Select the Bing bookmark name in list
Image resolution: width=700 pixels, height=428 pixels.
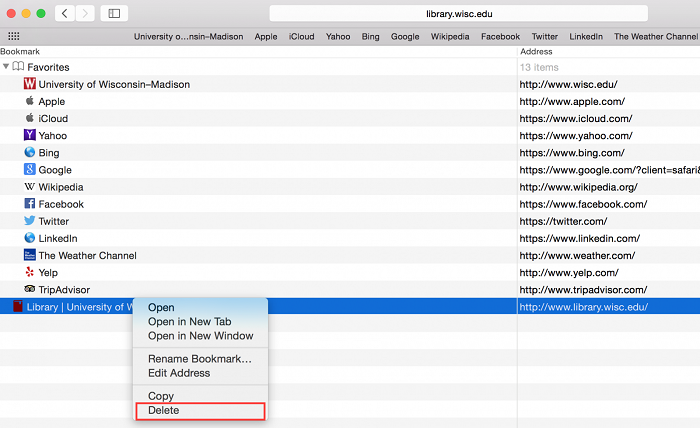[49, 153]
